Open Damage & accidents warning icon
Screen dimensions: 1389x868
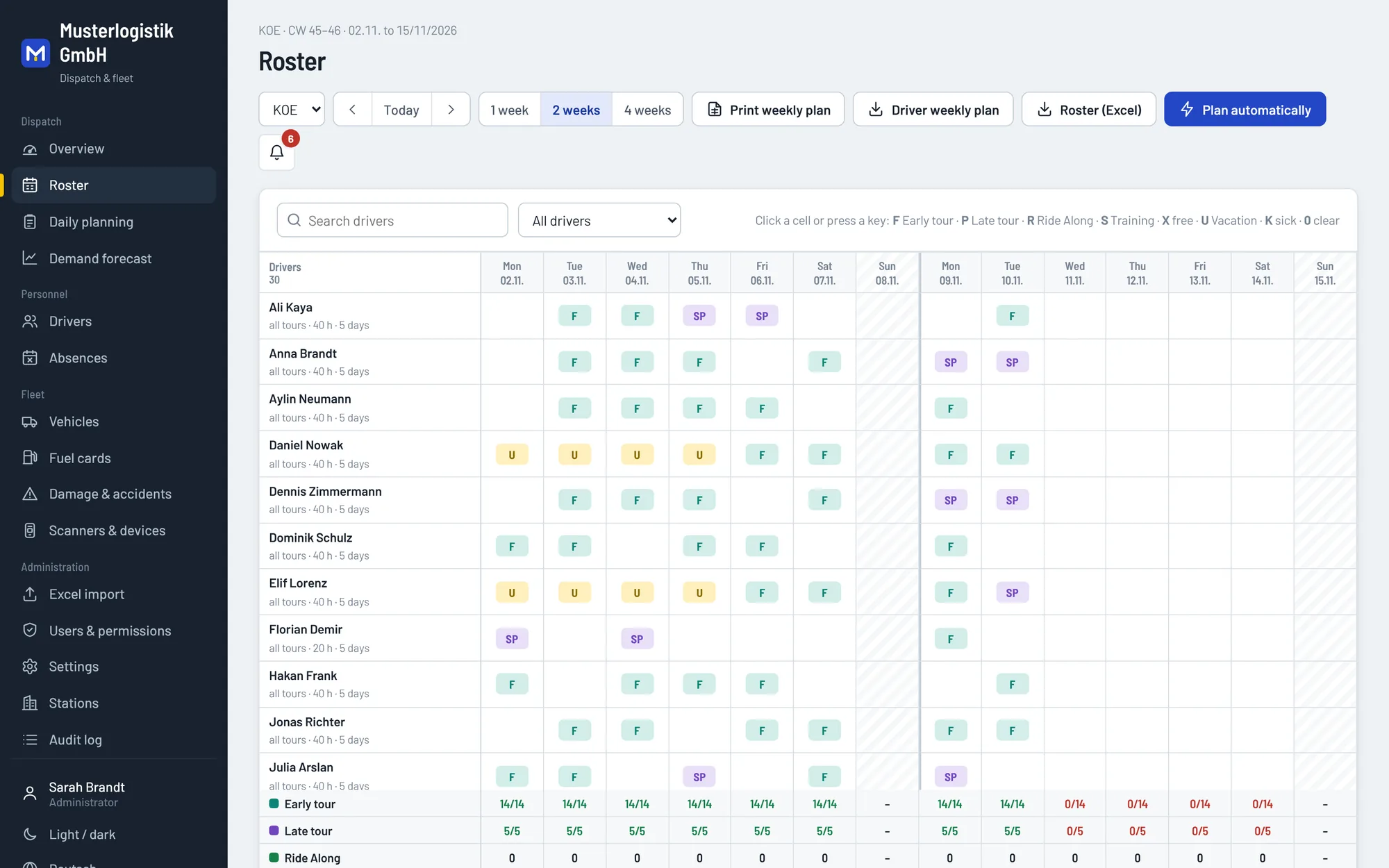30,494
